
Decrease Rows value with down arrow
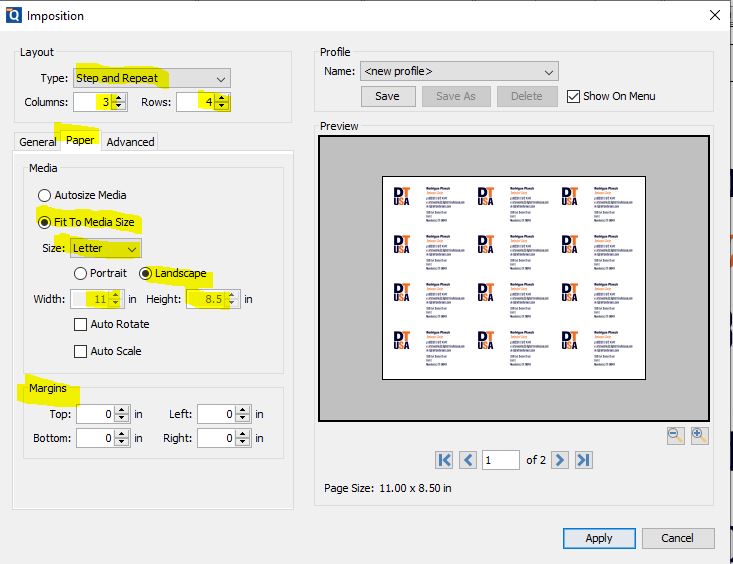(x=223, y=106)
